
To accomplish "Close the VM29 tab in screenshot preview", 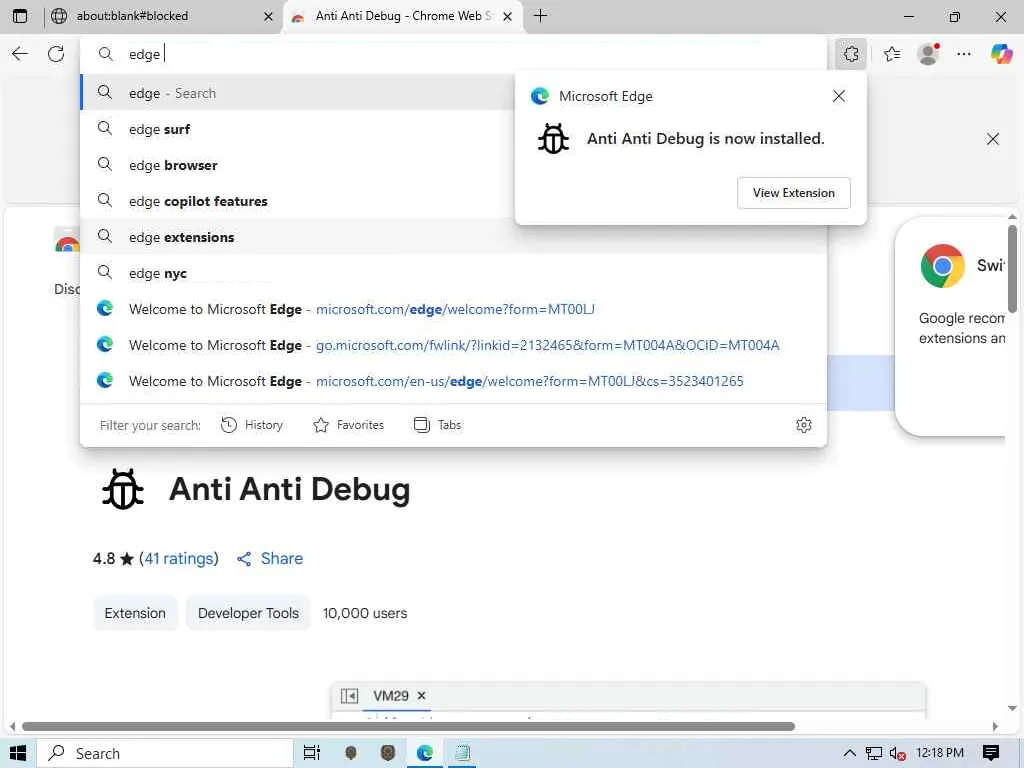I will pos(421,696).
